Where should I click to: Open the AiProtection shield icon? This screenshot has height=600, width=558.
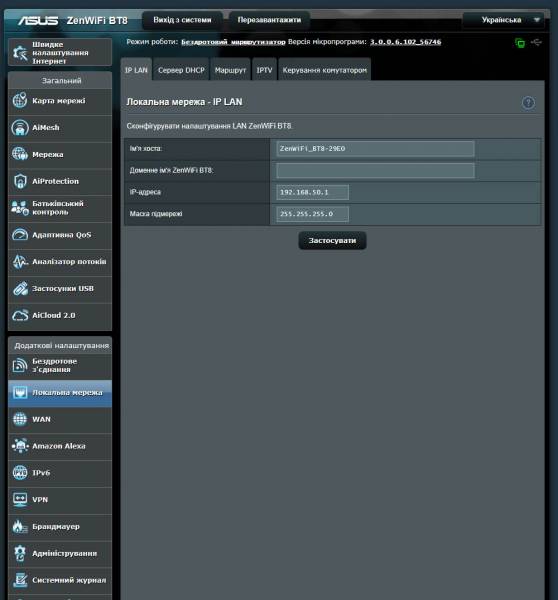(x=20, y=181)
